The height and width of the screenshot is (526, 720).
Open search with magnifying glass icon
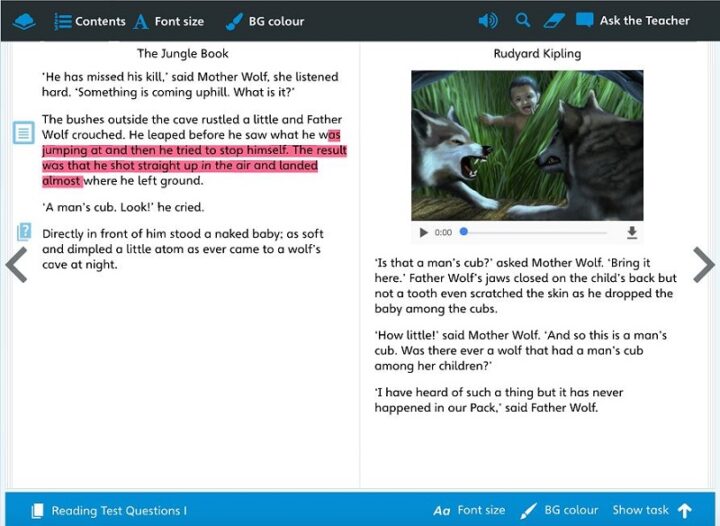tap(523, 20)
